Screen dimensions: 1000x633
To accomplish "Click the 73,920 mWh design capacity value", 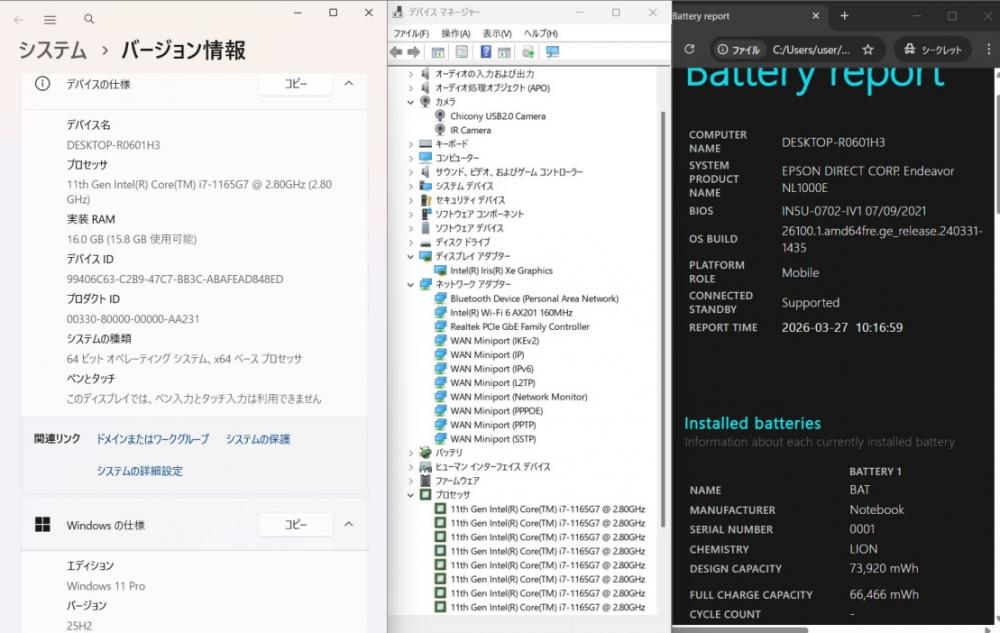I will click(x=884, y=568).
